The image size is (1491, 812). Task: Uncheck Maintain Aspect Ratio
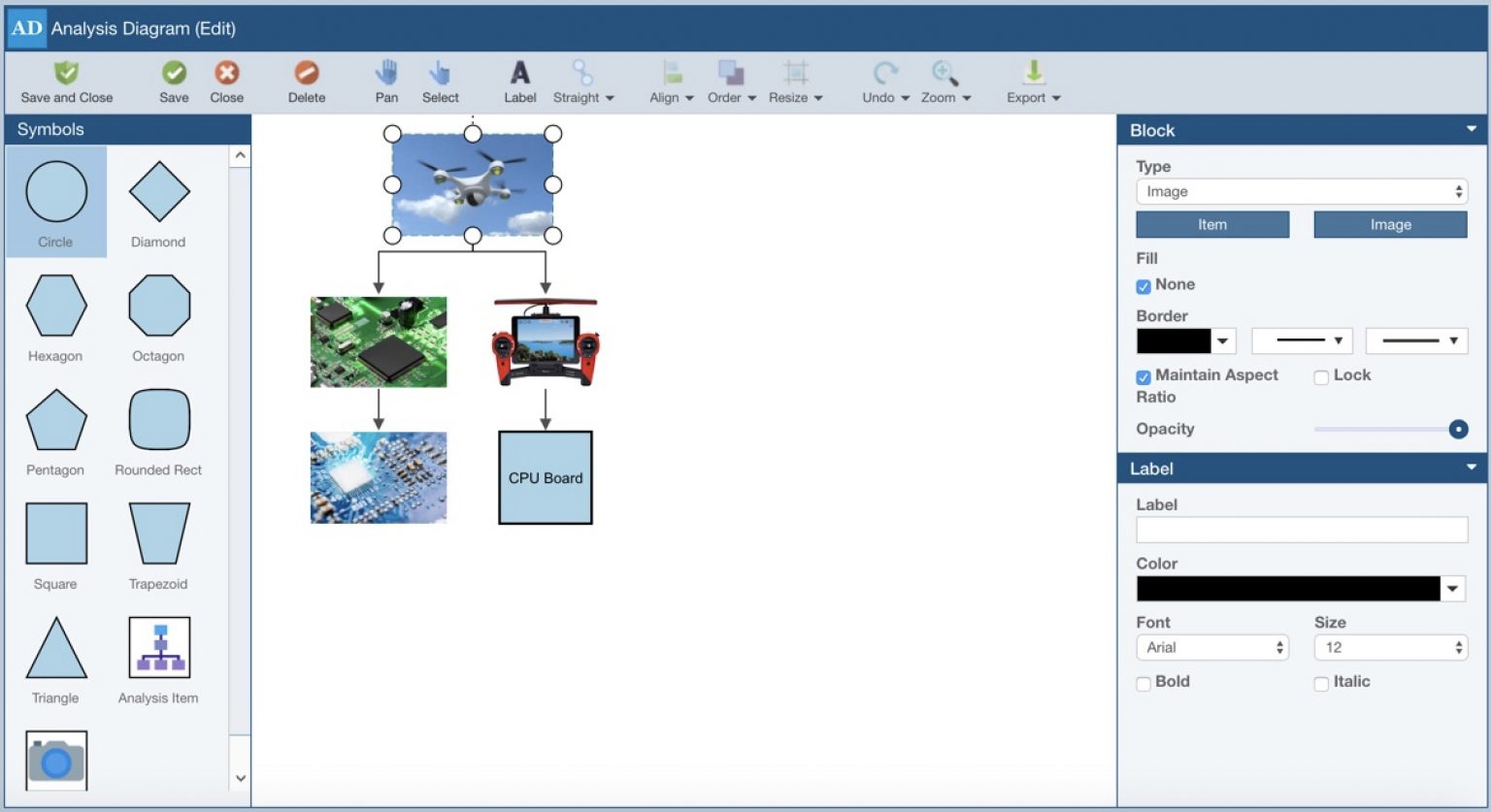(1143, 376)
